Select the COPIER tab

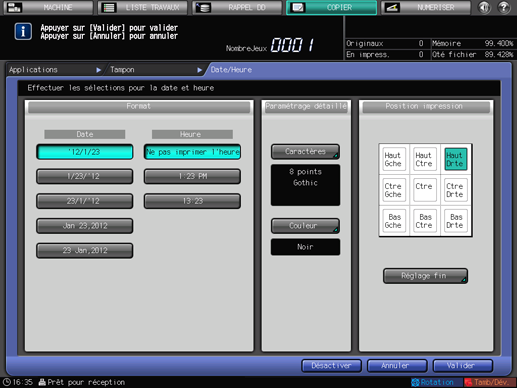click(331, 7)
